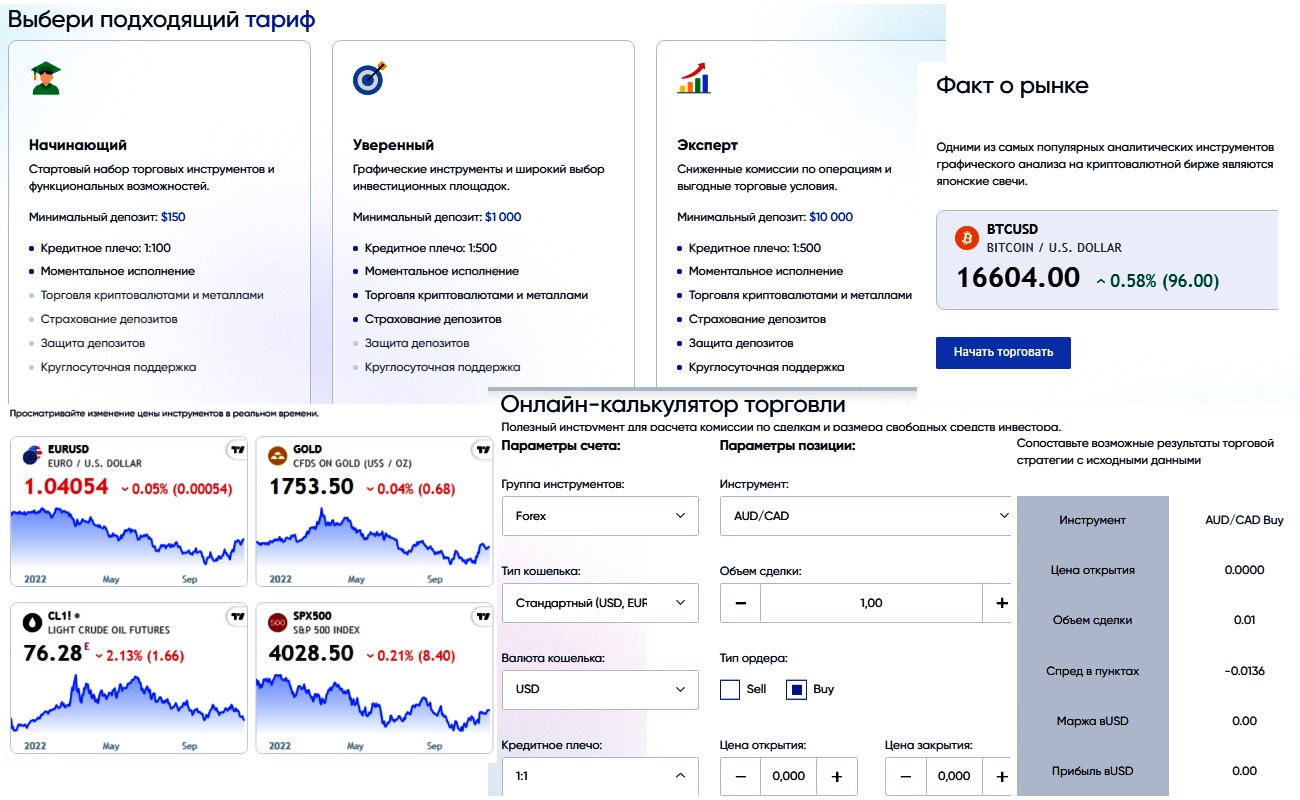The width and height of the screenshot is (1300, 800).
Task: Open the CL1! crude oil chart
Action: tap(128, 703)
